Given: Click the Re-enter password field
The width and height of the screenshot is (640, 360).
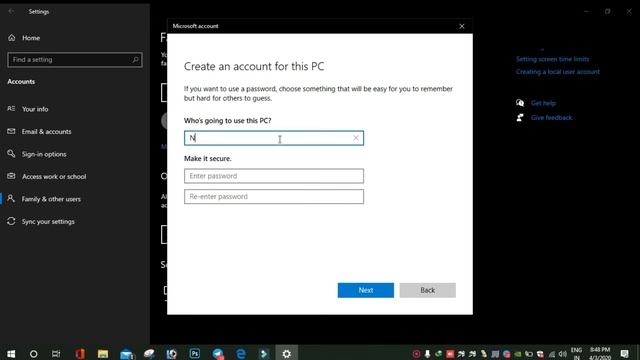Looking at the screenshot, I should tap(274, 196).
